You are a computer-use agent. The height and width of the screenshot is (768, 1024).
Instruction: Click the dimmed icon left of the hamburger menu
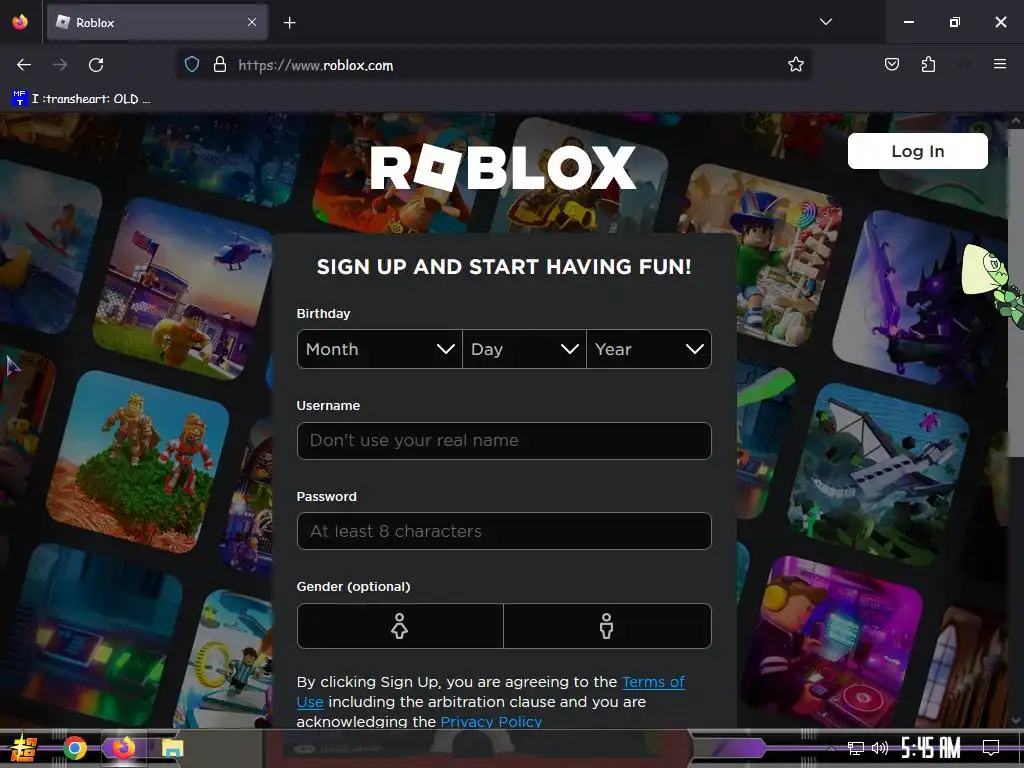963,65
